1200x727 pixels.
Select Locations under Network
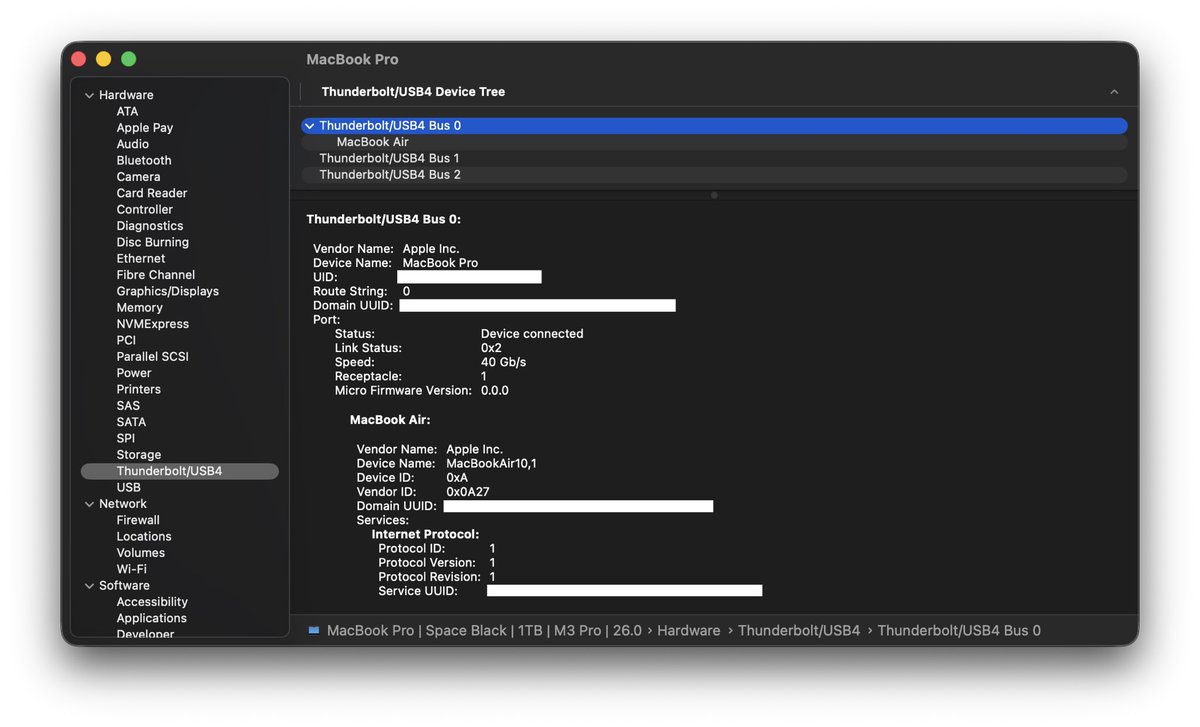tap(144, 537)
